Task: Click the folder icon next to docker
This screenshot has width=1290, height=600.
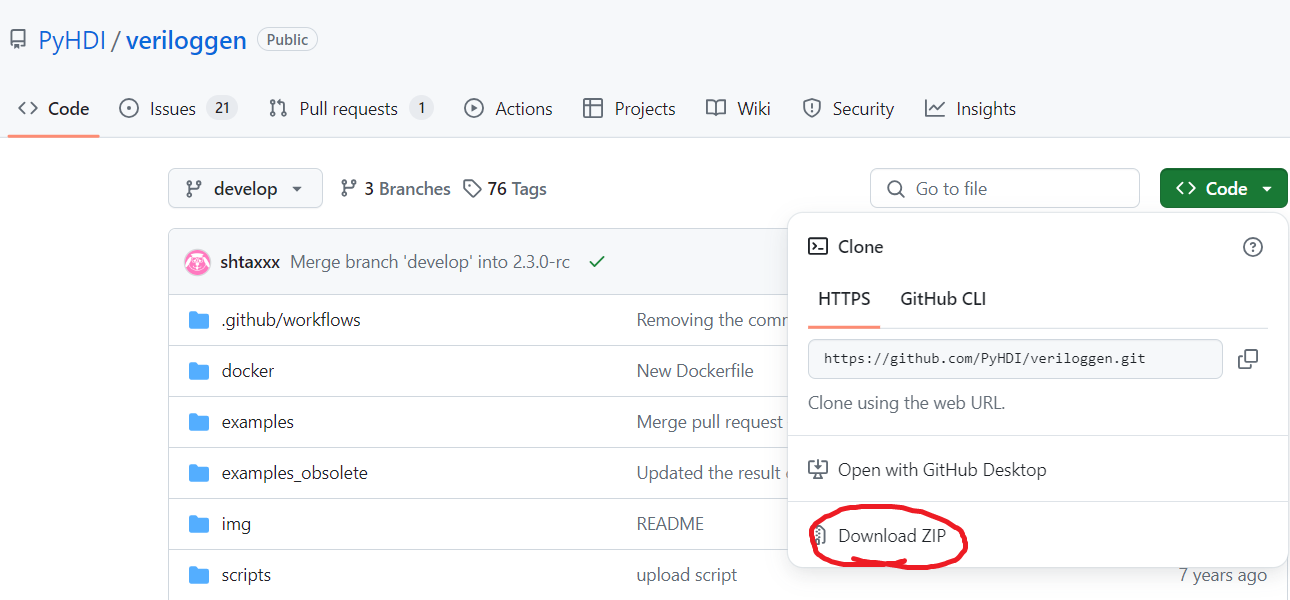Action: [199, 371]
